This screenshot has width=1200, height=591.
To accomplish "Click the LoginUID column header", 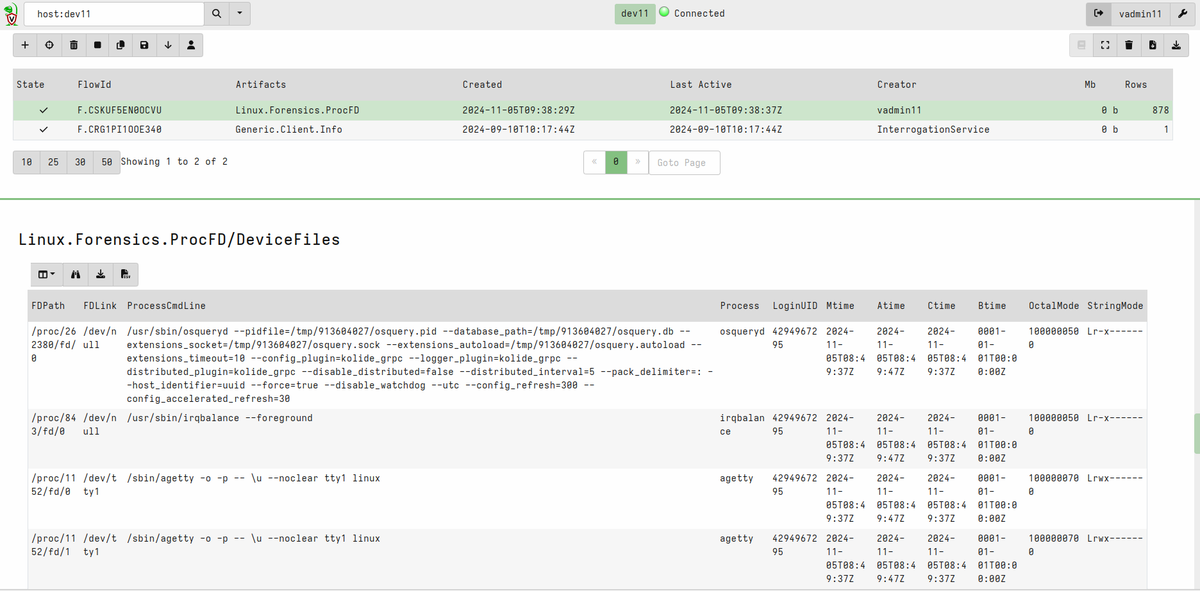I will pyautogui.click(x=794, y=305).
